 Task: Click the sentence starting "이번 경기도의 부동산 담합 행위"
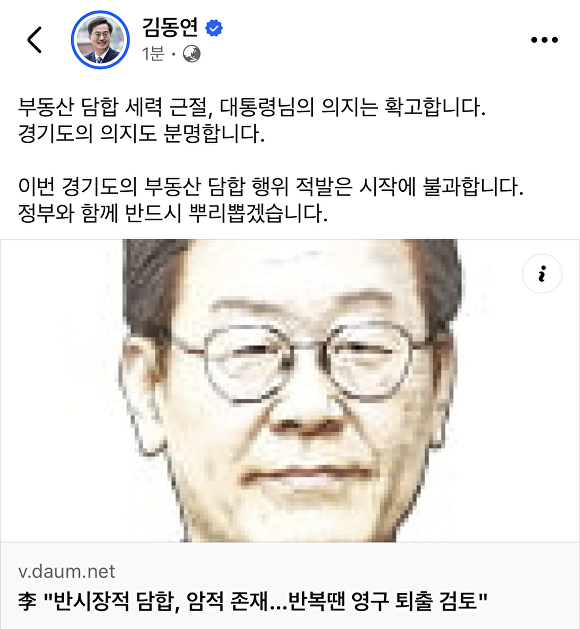(x=271, y=186)
